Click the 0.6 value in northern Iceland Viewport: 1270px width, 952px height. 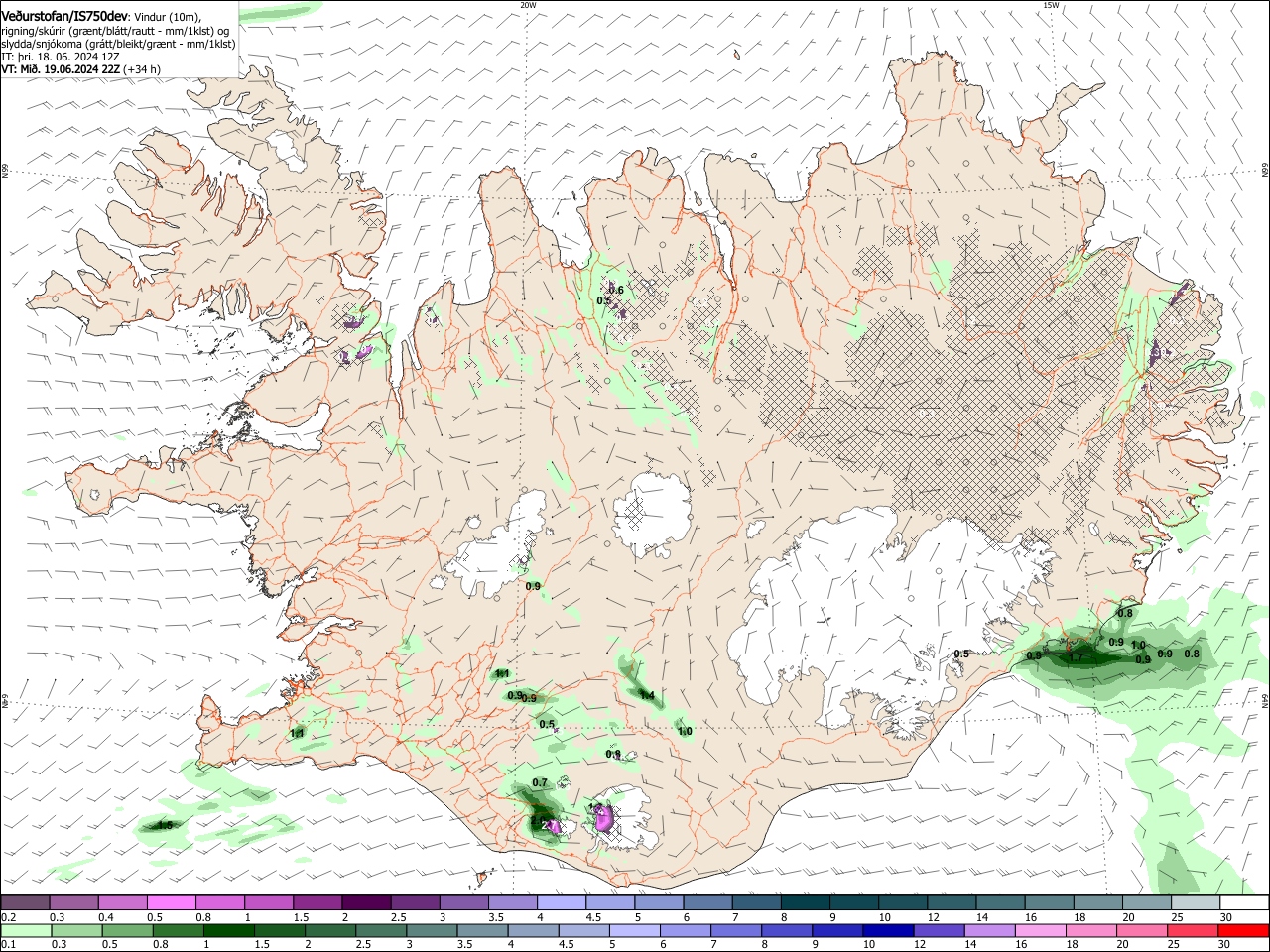click(x=616, y=290)
